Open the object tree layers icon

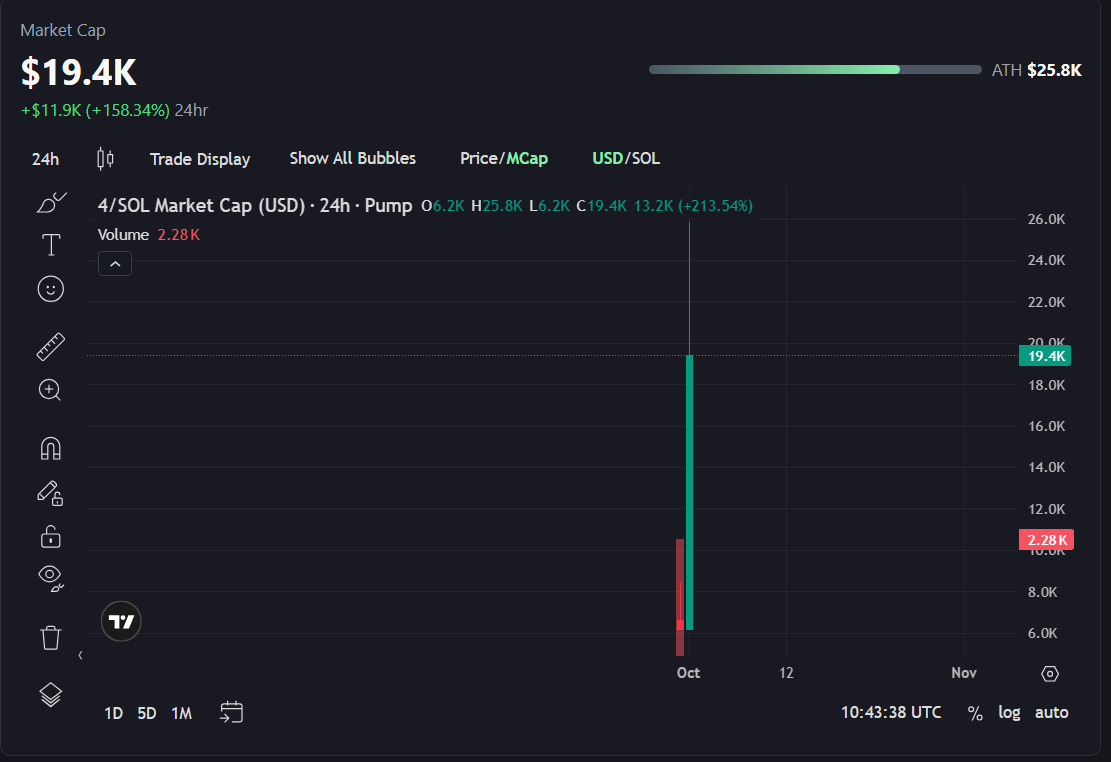[x=50, y=694]
